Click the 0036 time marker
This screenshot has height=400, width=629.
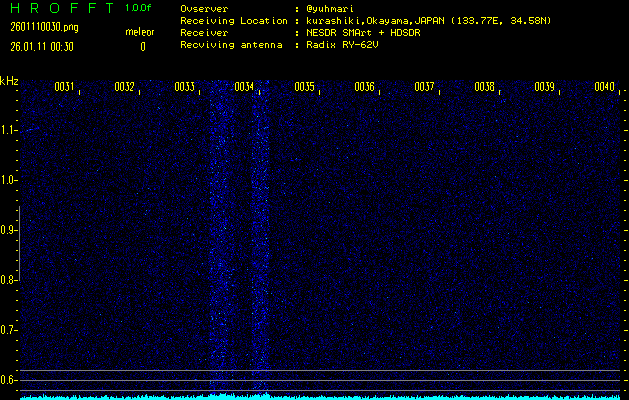pyautogui.click(x=364, y=87)
